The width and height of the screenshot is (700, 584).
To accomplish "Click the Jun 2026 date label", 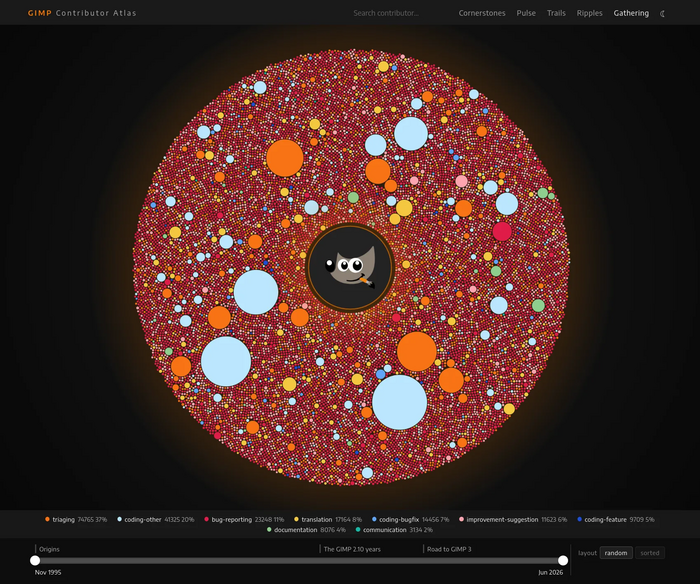I will (550, 572).
